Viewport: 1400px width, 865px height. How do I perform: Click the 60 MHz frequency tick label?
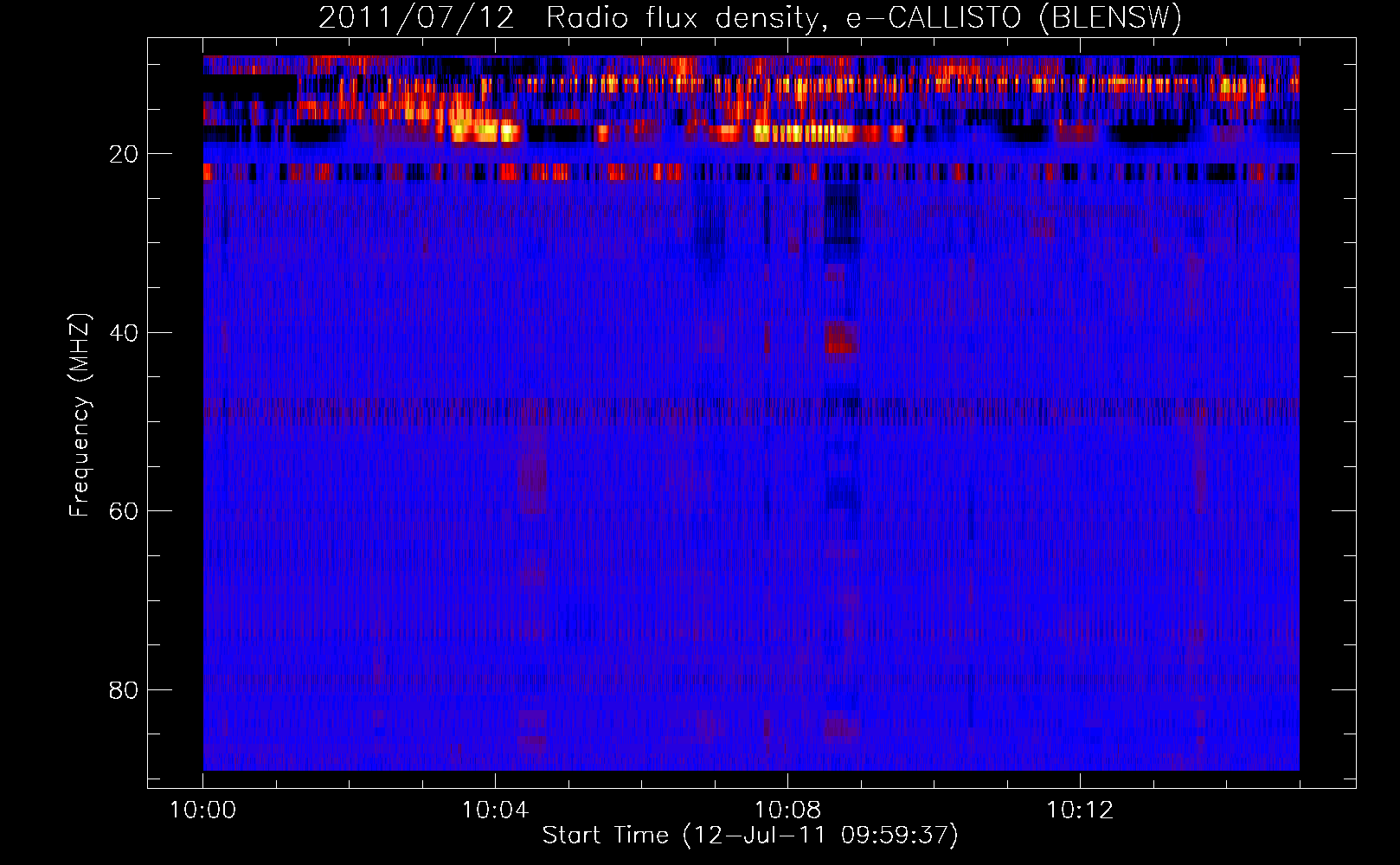coord(125,511)
